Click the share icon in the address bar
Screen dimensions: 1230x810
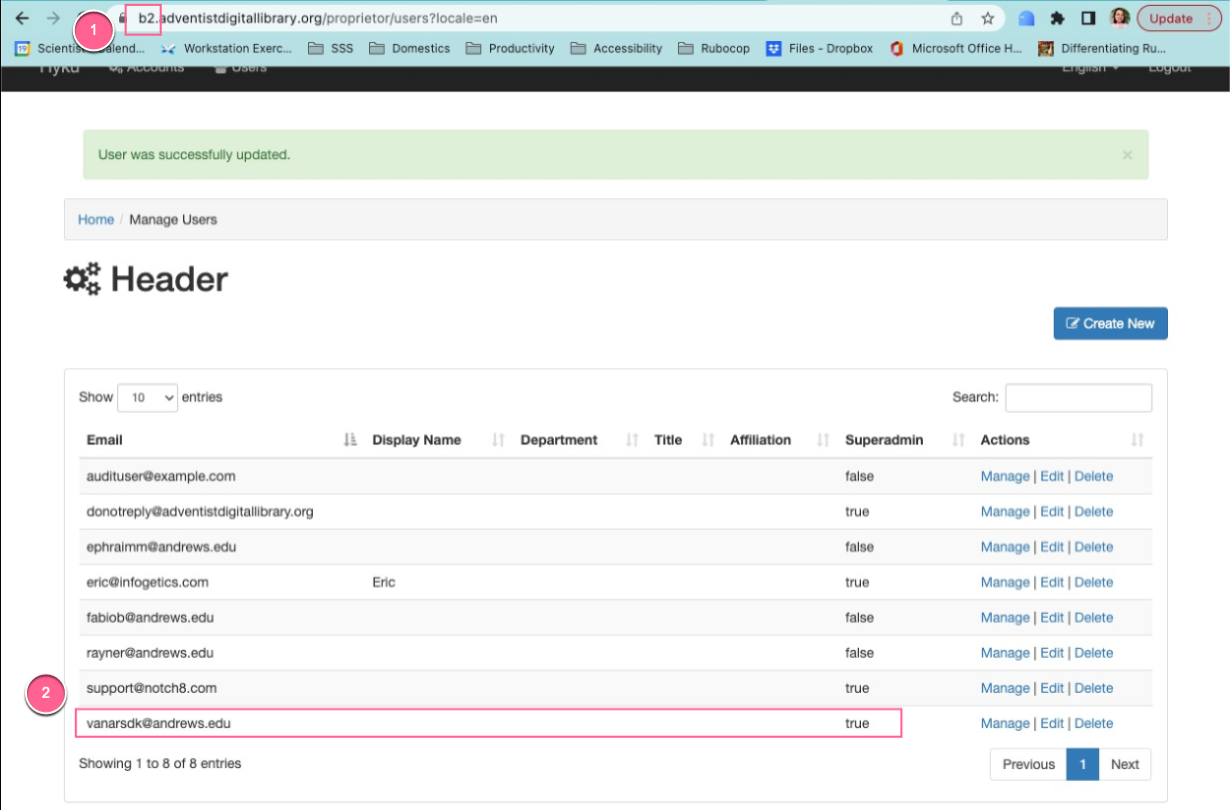tap(957, 18)
